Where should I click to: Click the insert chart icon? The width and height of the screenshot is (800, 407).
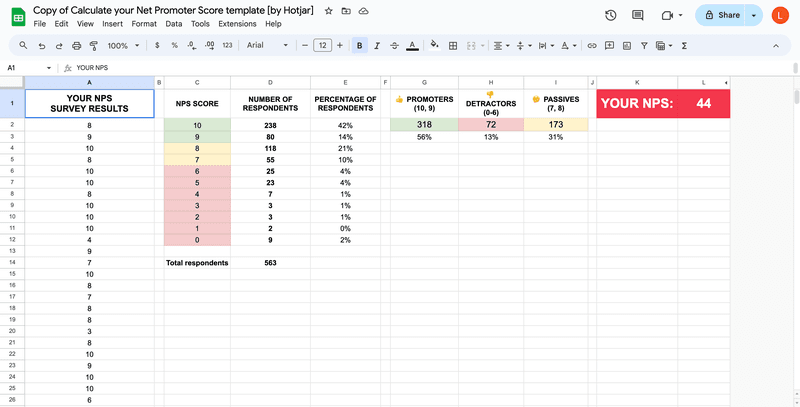tap(627, 46)
